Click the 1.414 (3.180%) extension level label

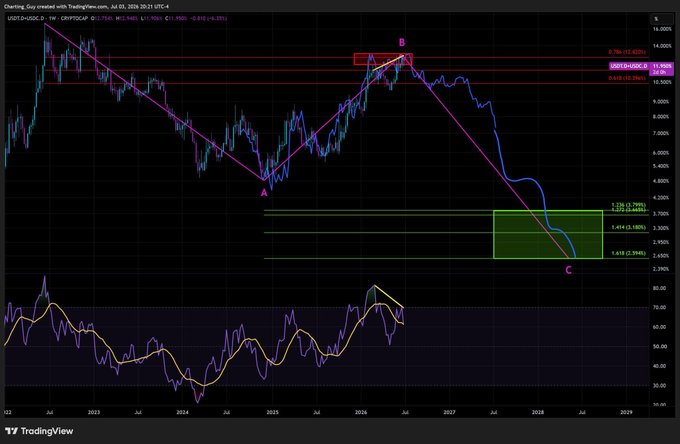628,227
